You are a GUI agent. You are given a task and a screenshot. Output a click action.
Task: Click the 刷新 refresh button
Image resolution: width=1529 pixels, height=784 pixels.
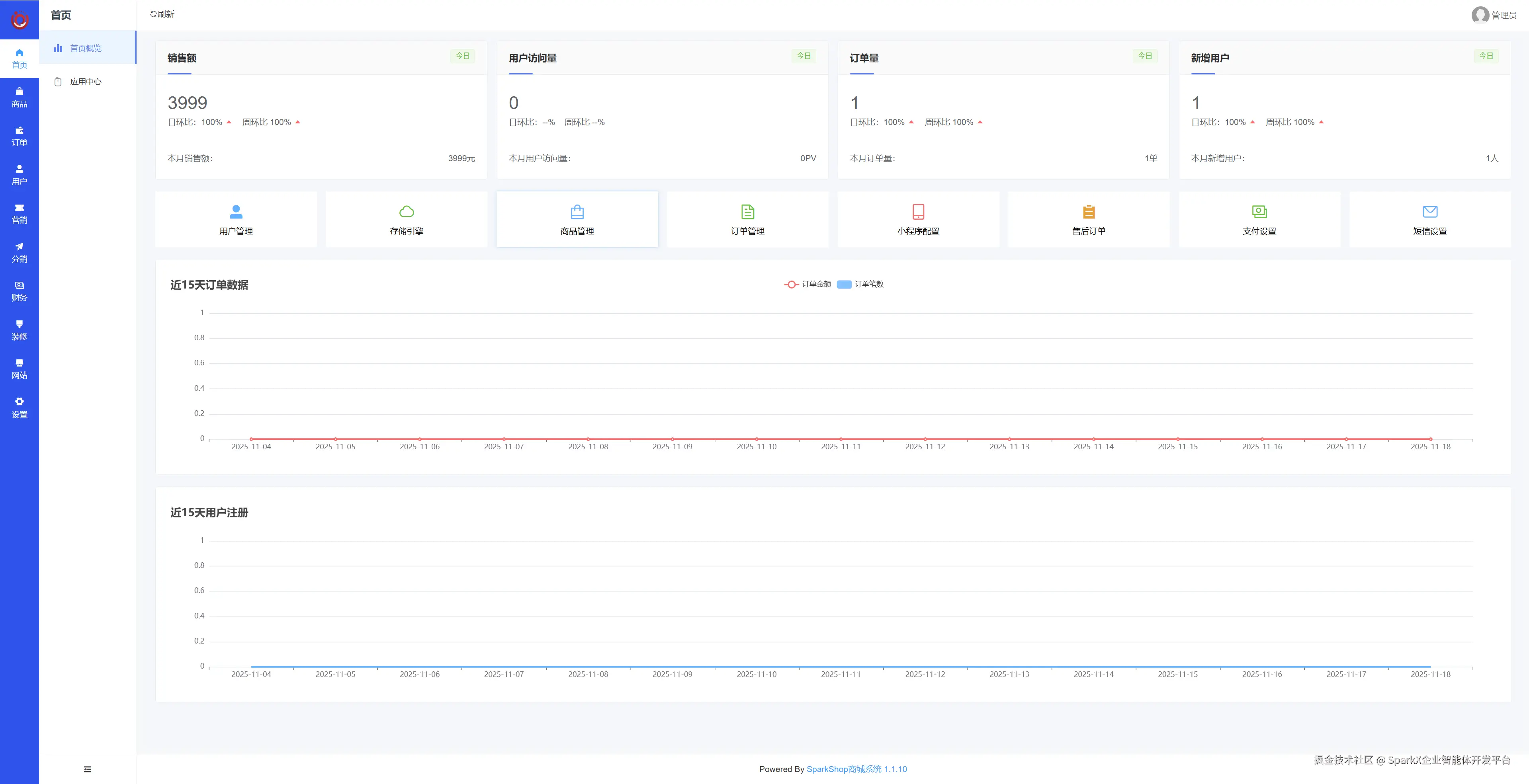pos(162,14)
